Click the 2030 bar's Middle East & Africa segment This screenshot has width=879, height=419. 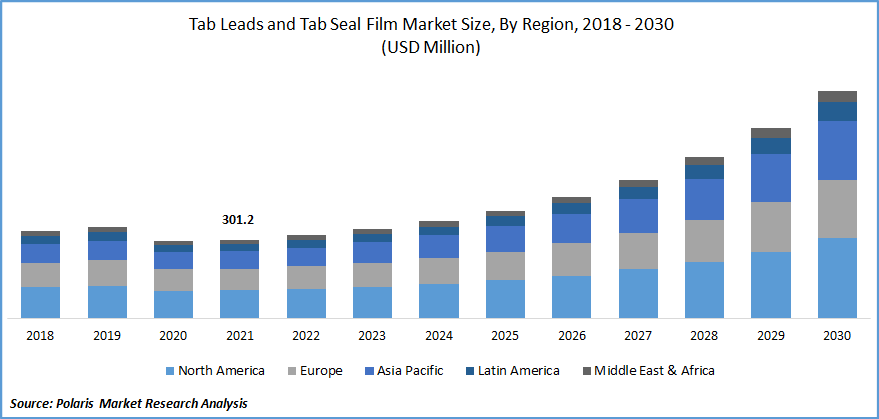(838, 96)
